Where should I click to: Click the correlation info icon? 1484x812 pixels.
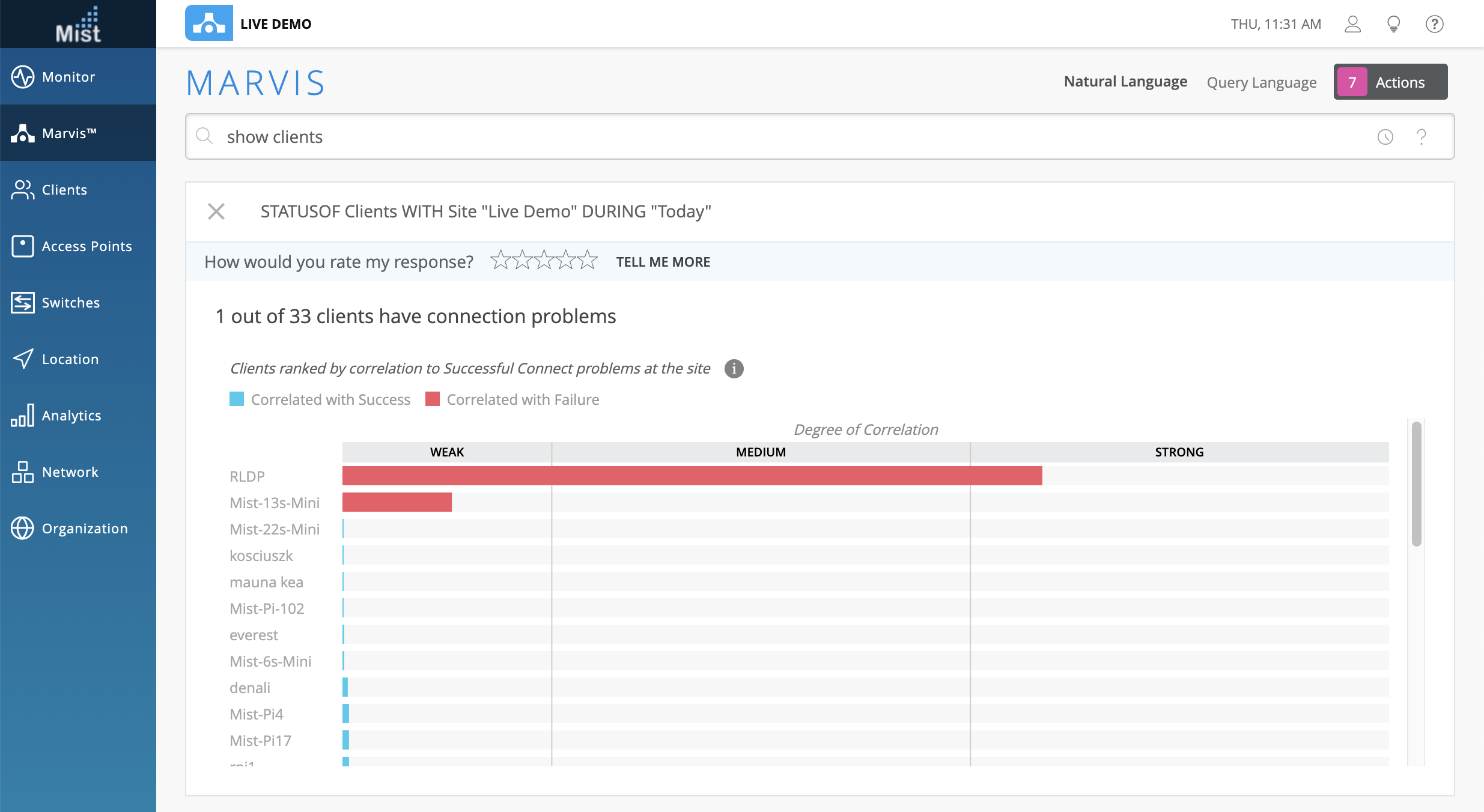point(734,368)
